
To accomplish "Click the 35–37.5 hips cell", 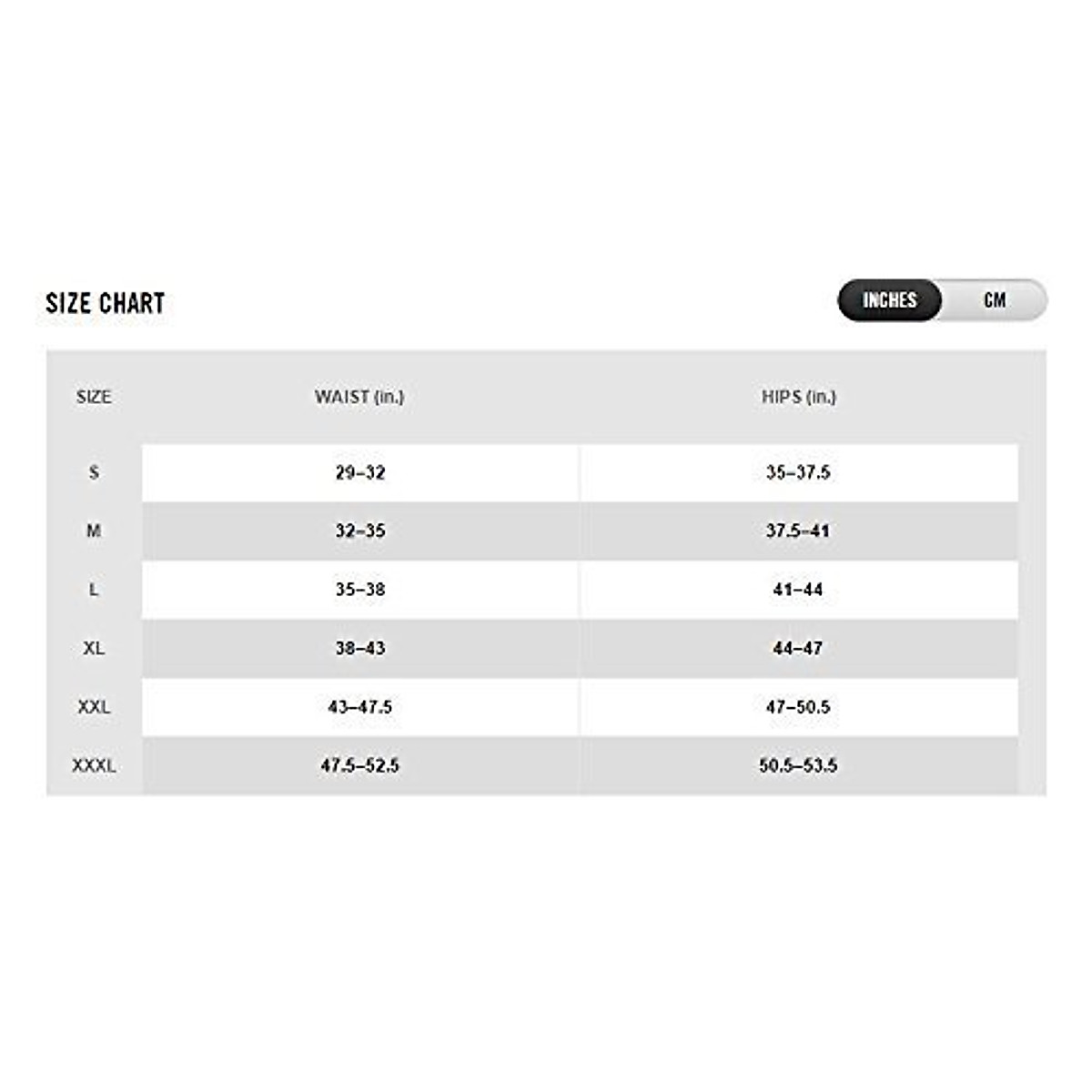I will pos(798,472).
